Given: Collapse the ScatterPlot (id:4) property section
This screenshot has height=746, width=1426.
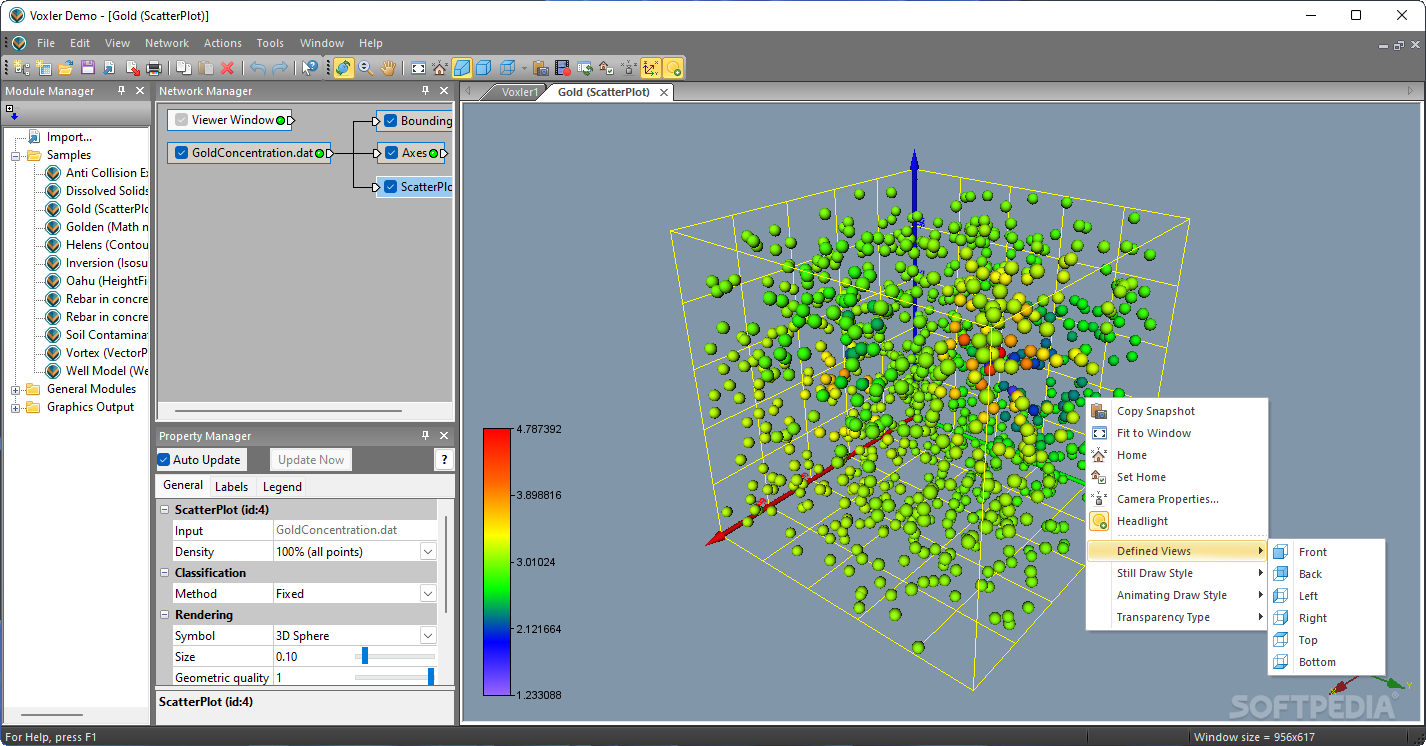Looking at the screenshot, I should (165, 510).
